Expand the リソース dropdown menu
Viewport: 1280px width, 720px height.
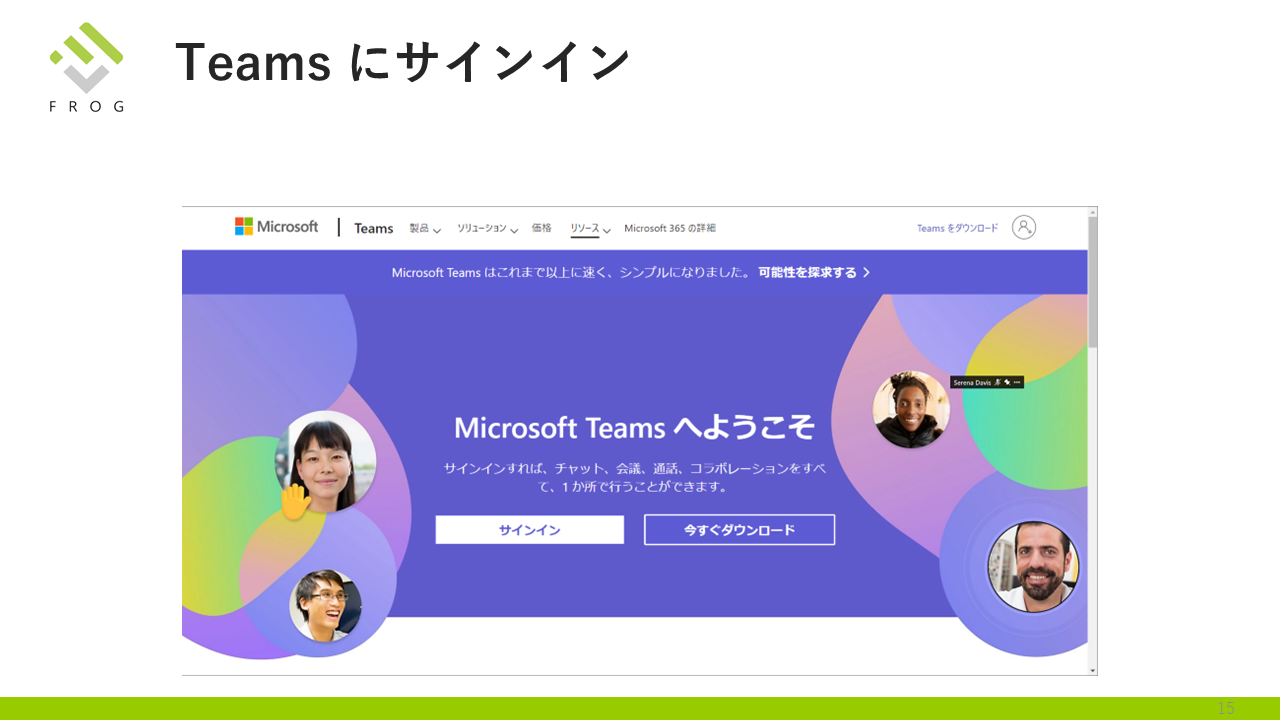(x=590, y=228)
